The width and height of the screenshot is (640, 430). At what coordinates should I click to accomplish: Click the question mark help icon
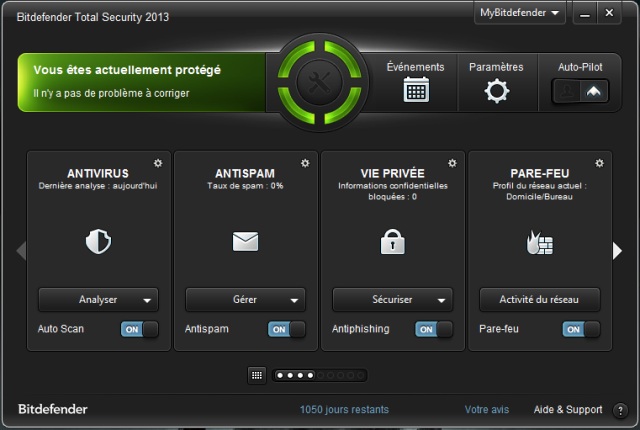tap(620, 410)
